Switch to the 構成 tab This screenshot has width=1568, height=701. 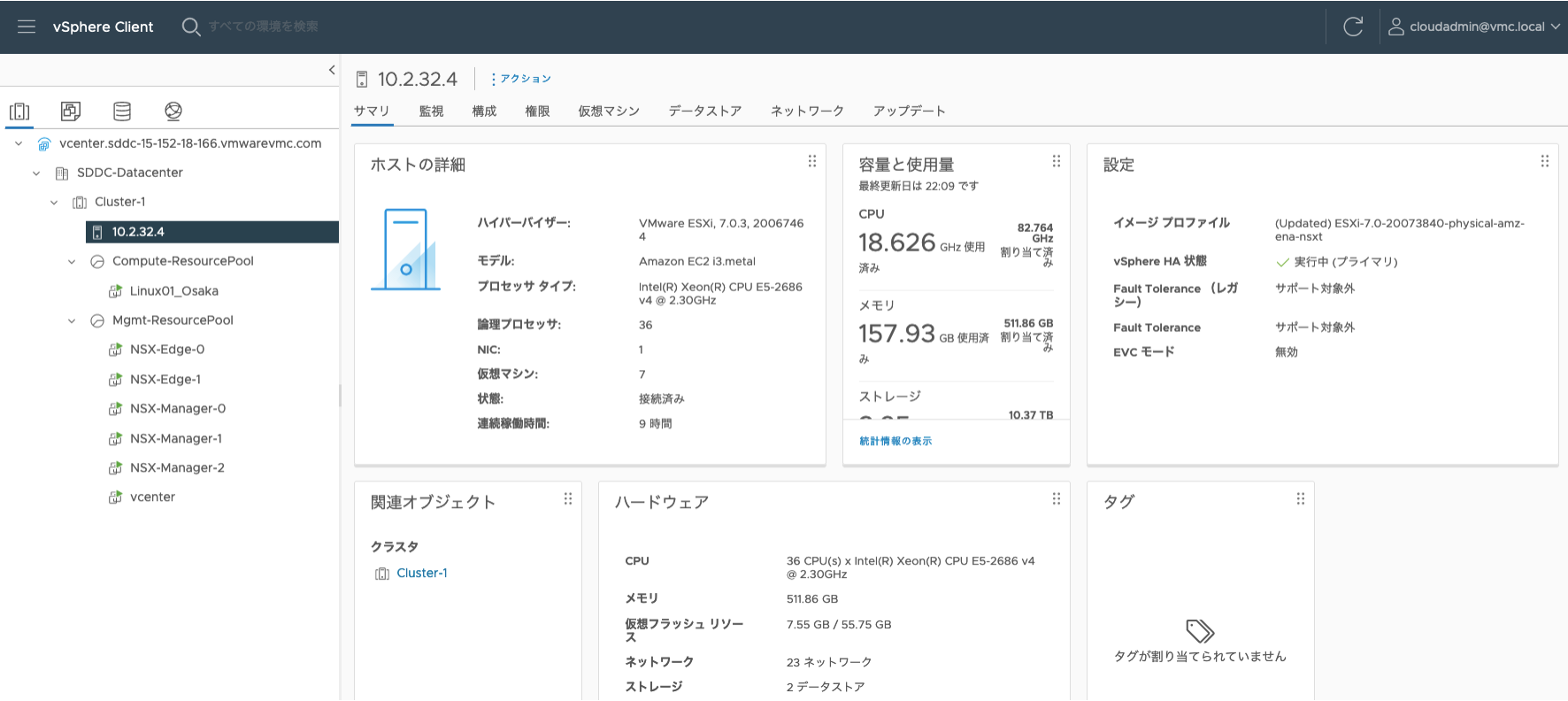(x=484, y=111)
